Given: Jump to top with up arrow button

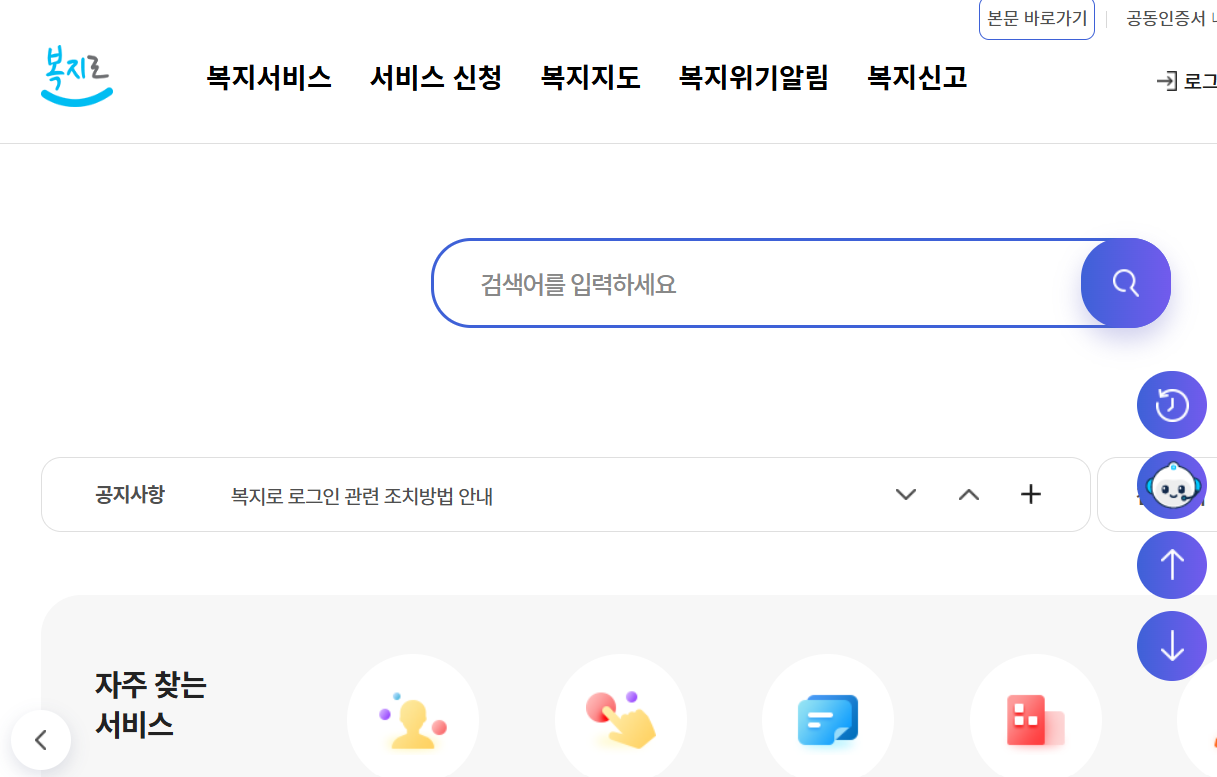Looking at the screenshot, I should 1172,565.
